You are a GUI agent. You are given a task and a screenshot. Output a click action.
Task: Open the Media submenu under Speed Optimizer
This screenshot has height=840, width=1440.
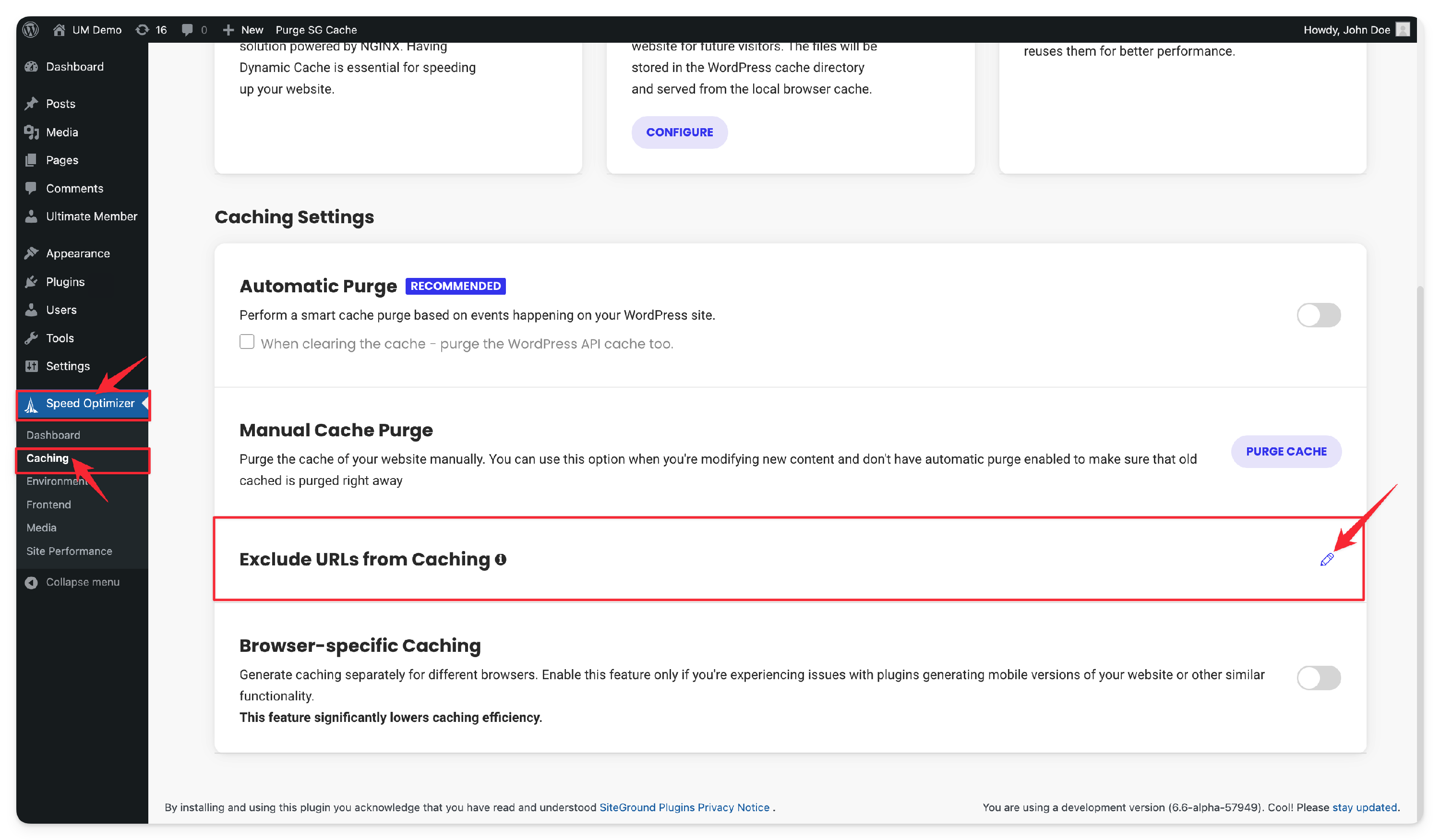click(41, 528)
